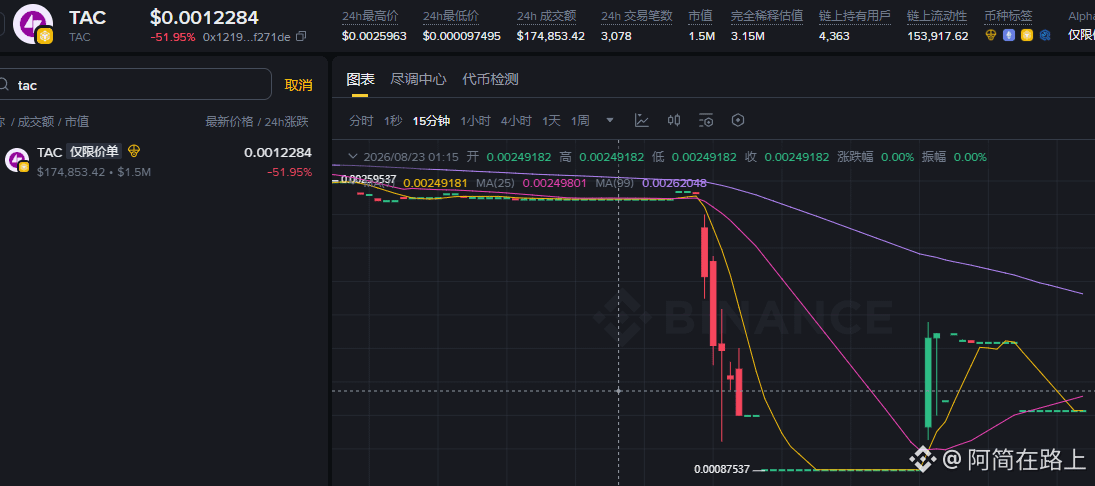Expand more time intervals dropdown arrow
Screen dimensions: 1095x486
[x=610, y=120]
